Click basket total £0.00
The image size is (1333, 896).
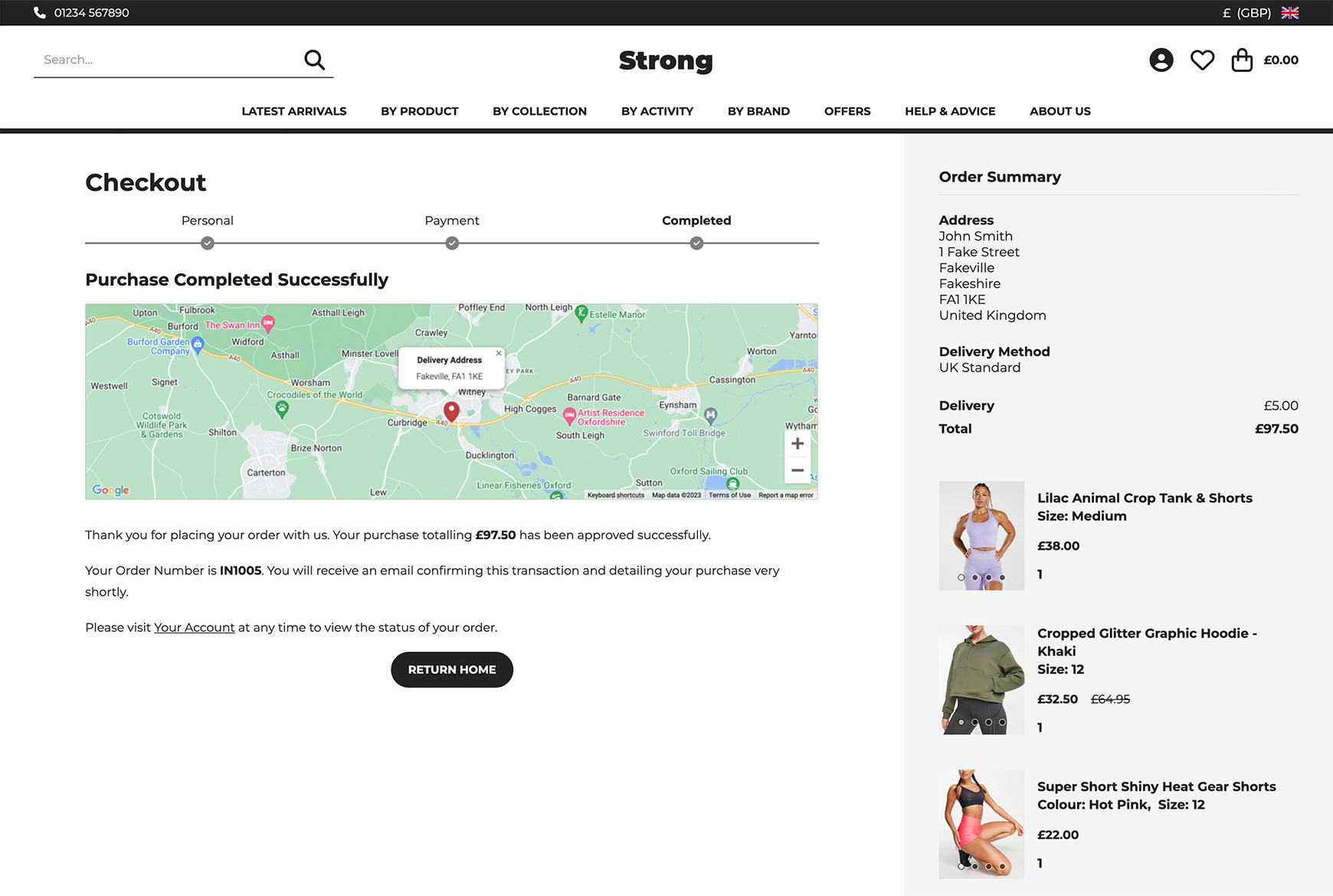point(1281,60)
